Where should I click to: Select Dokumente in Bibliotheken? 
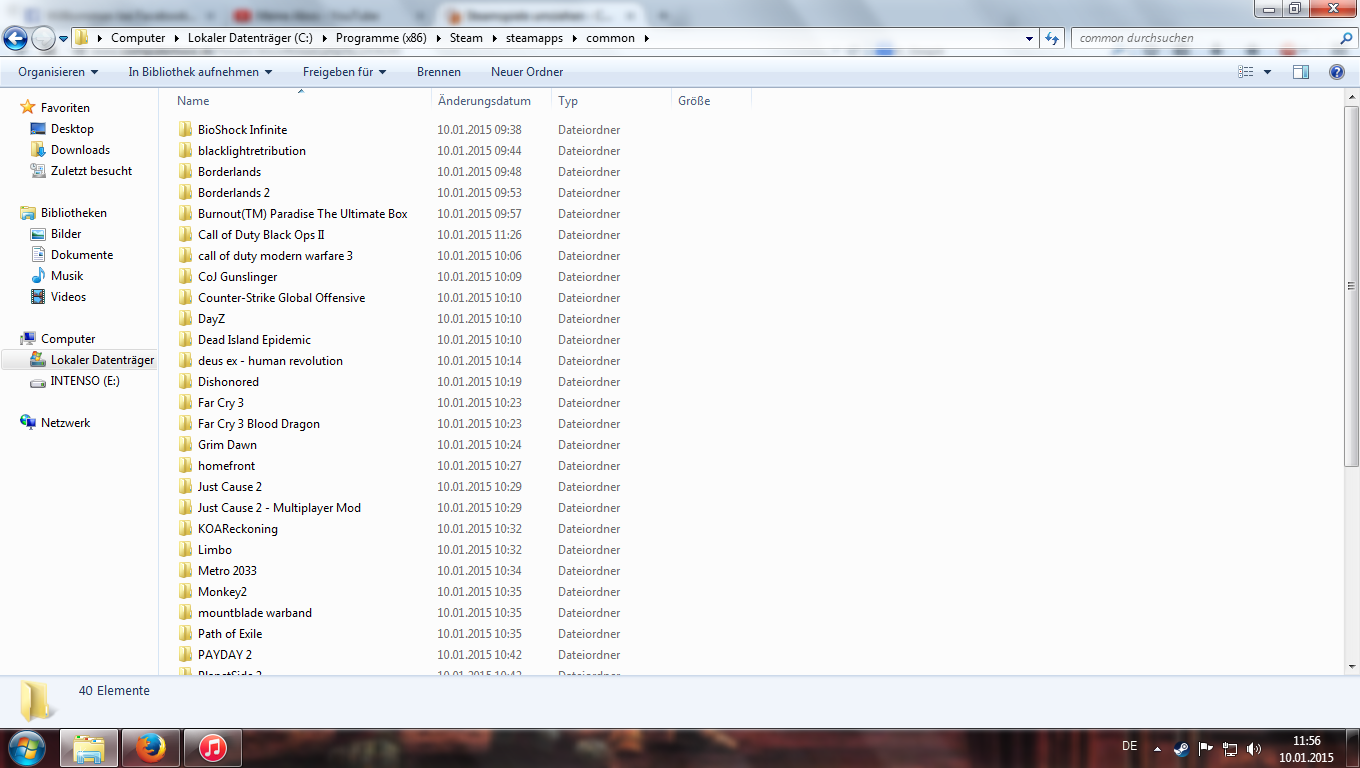(x=82, y=255)
